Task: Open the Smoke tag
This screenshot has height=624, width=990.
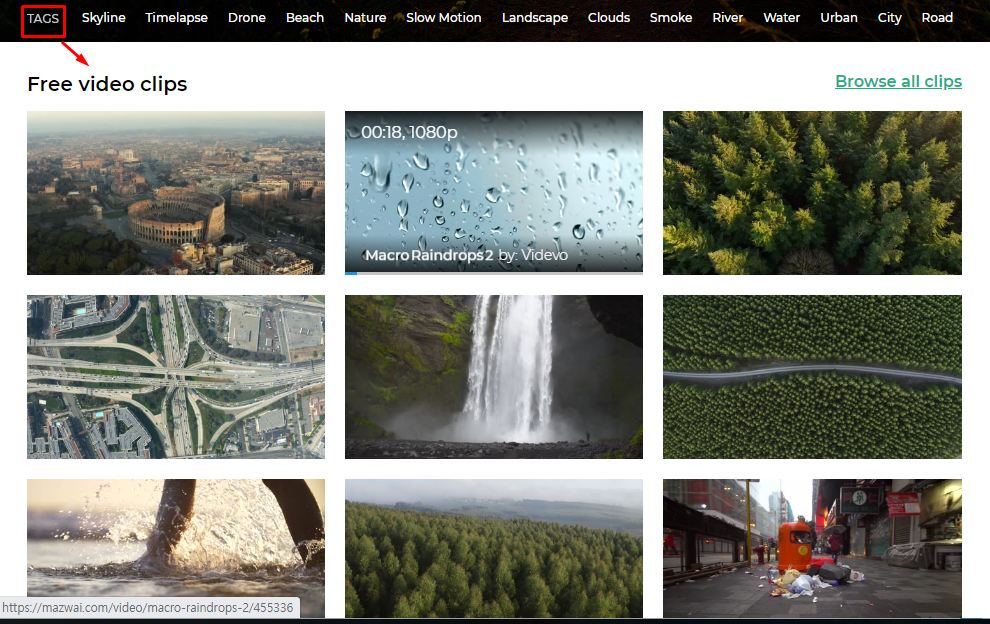Action: [x=671, y=18]
